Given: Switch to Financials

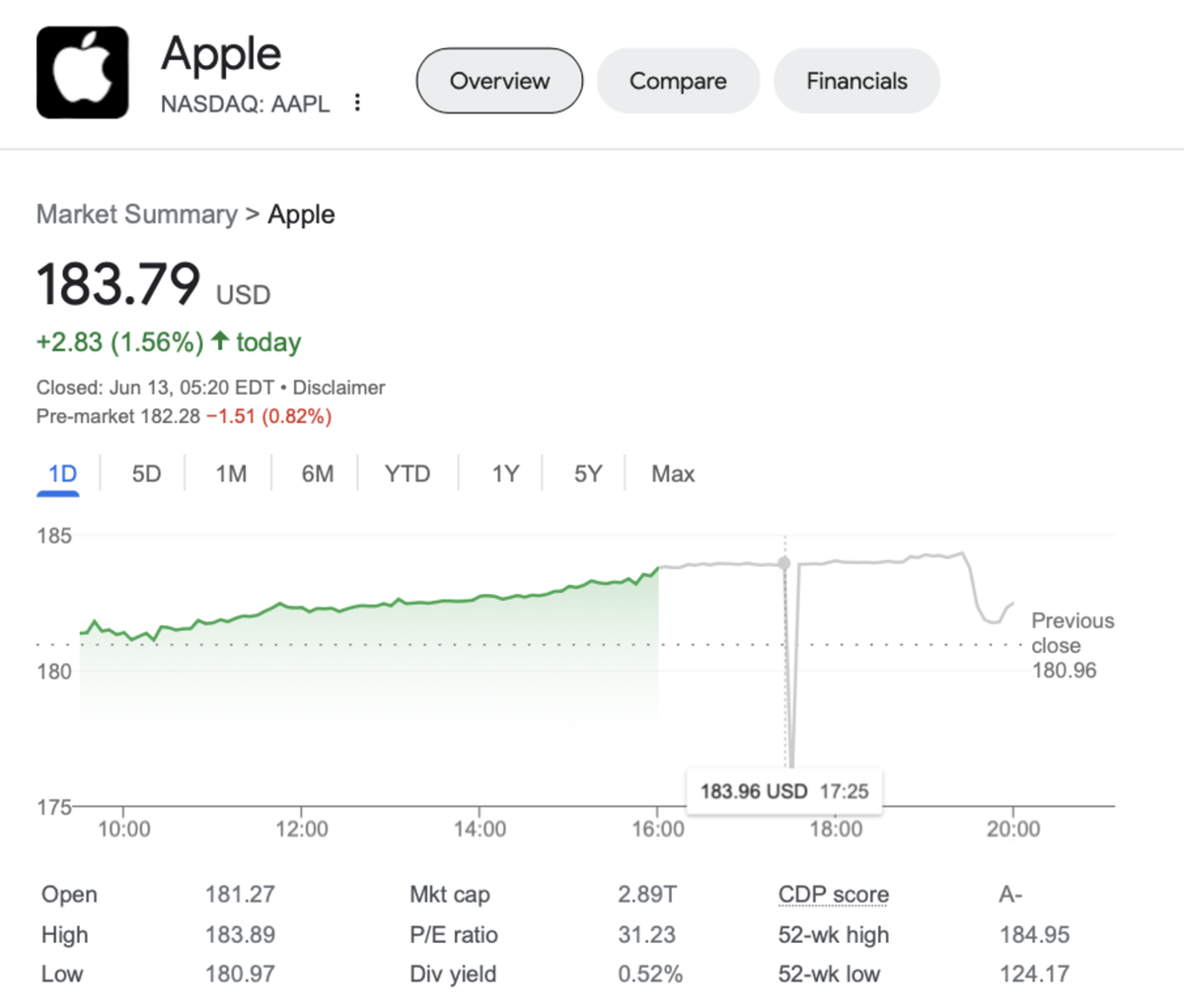Looking at the screenshot, I should tap(855, 81).
